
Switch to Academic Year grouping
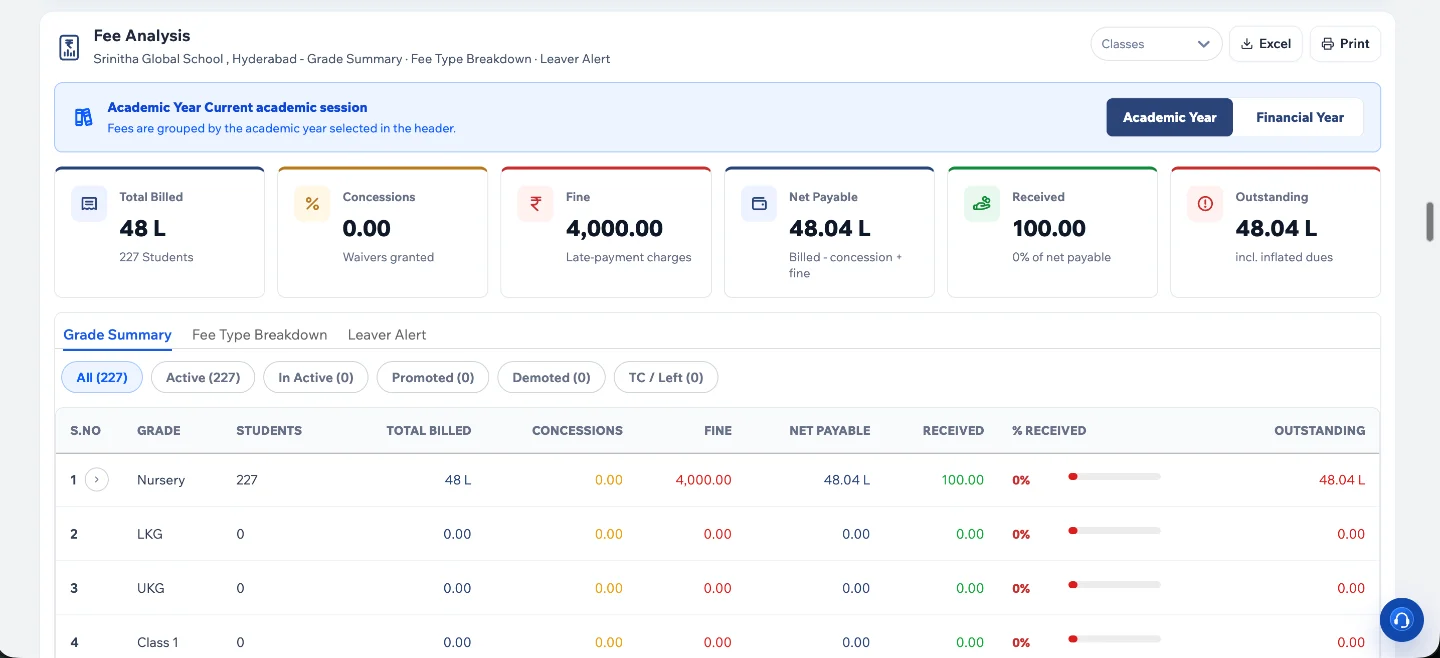pyautogui.click(x=1170, y=117)
